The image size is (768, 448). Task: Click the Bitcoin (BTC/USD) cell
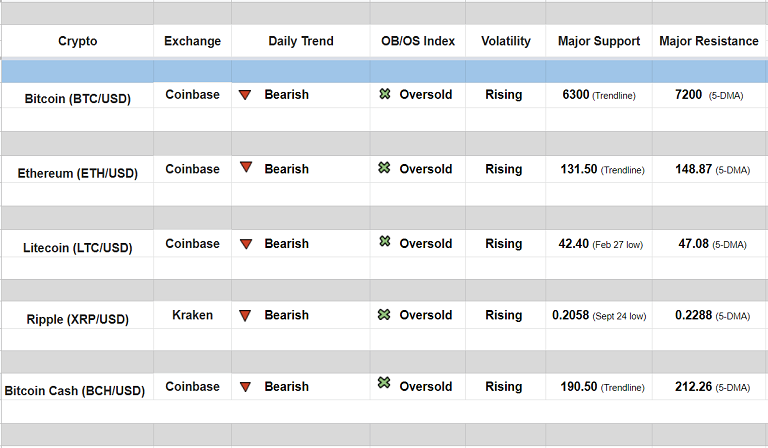[78, 97]
